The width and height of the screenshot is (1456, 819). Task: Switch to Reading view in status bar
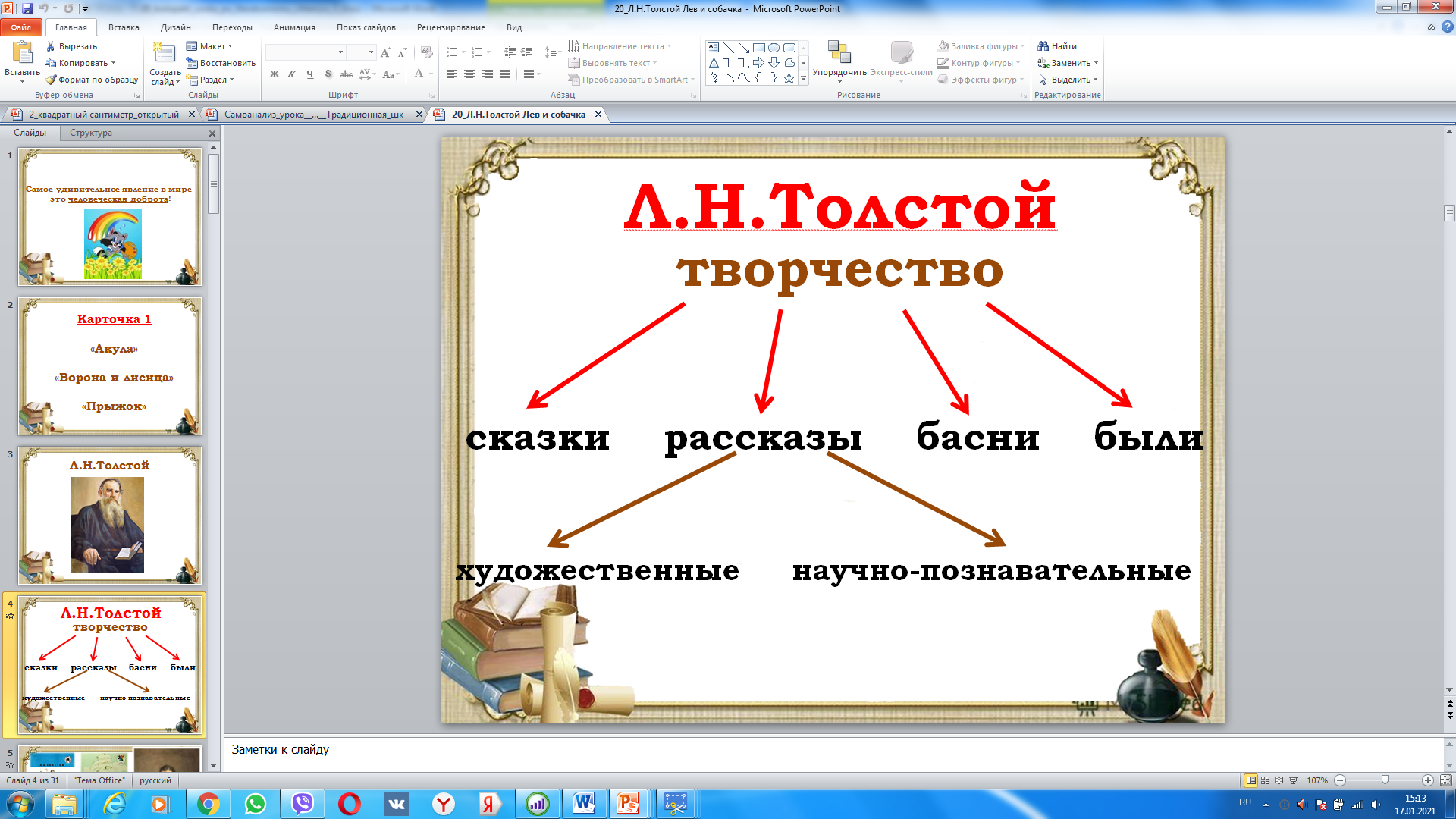1279,780
